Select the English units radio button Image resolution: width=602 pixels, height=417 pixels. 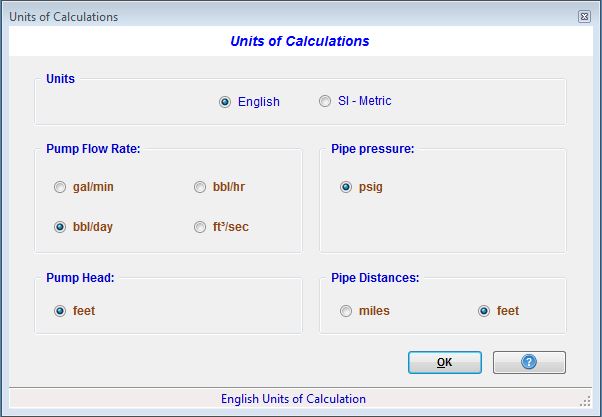tap(225, 102)
